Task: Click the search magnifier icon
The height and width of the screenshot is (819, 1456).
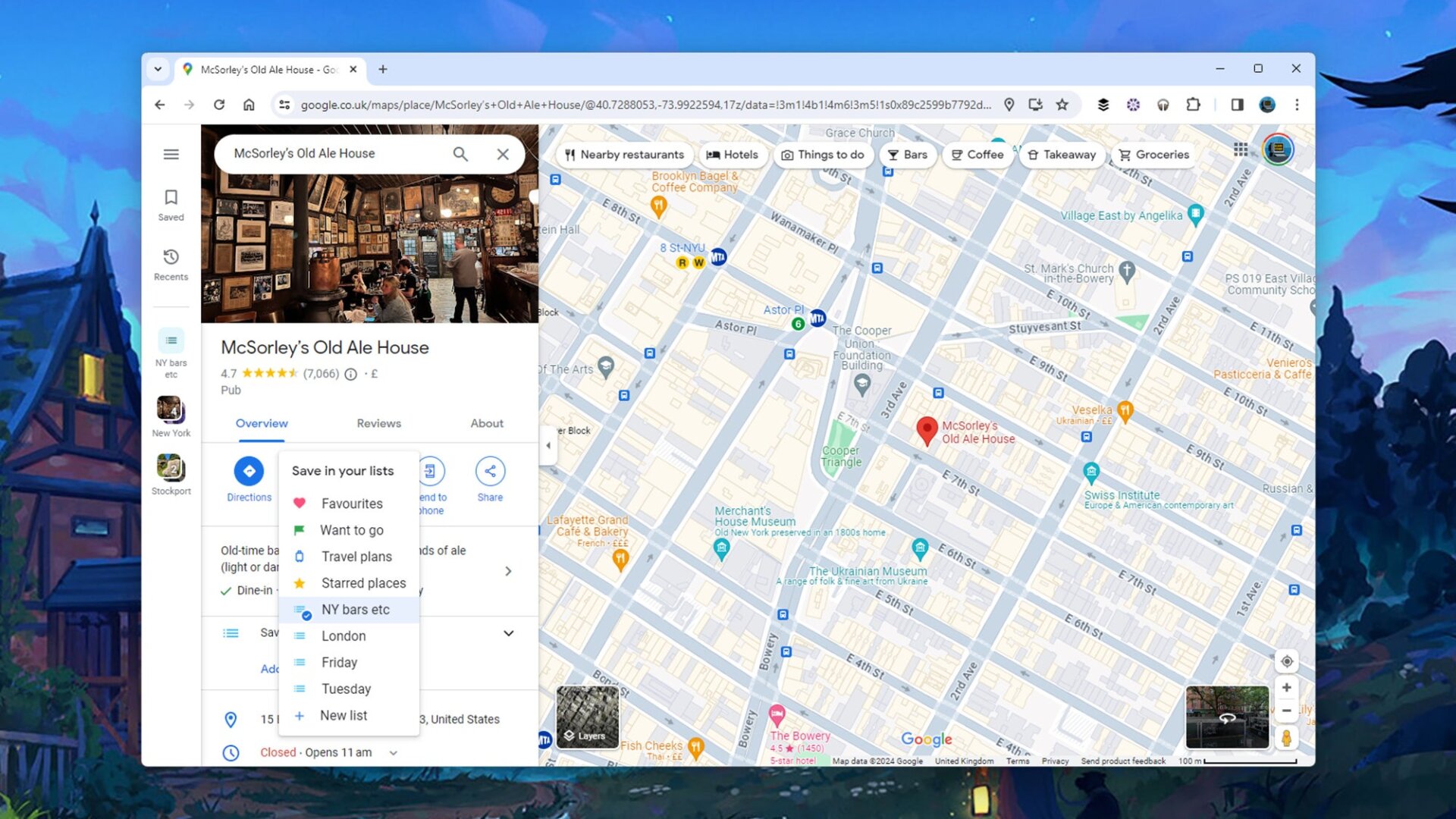Action: tap(460, 154)
